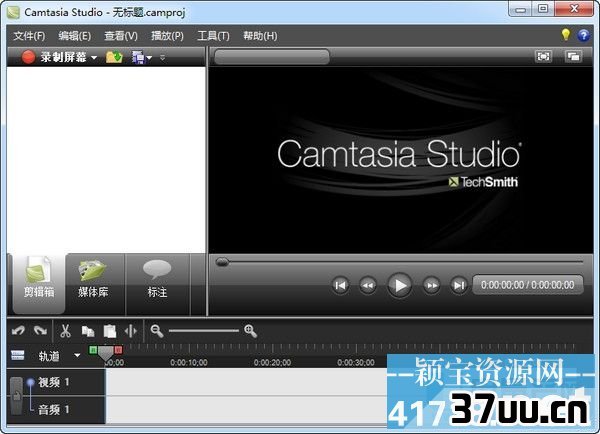Click the tips light bulb icon
Viewport: 600px width, 434px height.
[566, 35]
